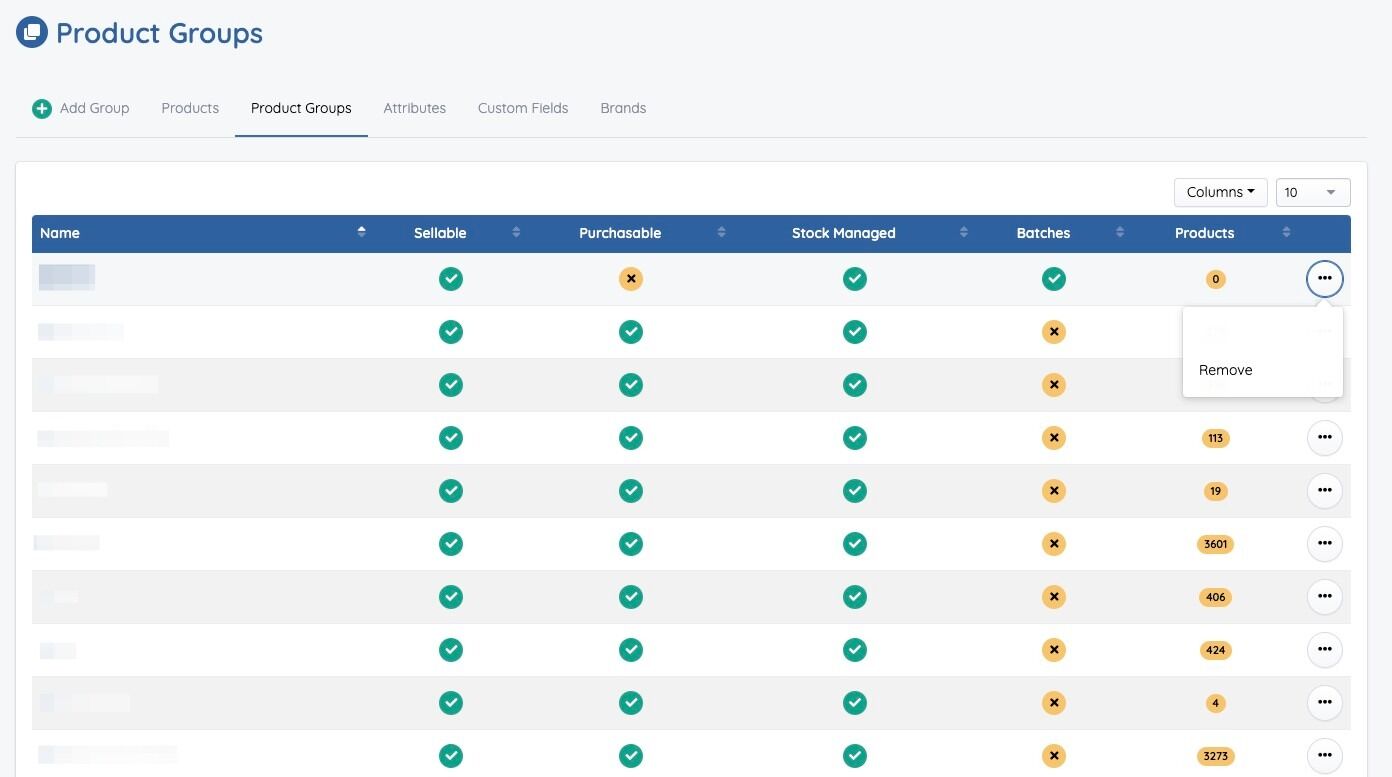This screenshot has height=777, width=1392.
Task: Click the Sellable checkmark in the 19-products row
Action: point(451,491)
